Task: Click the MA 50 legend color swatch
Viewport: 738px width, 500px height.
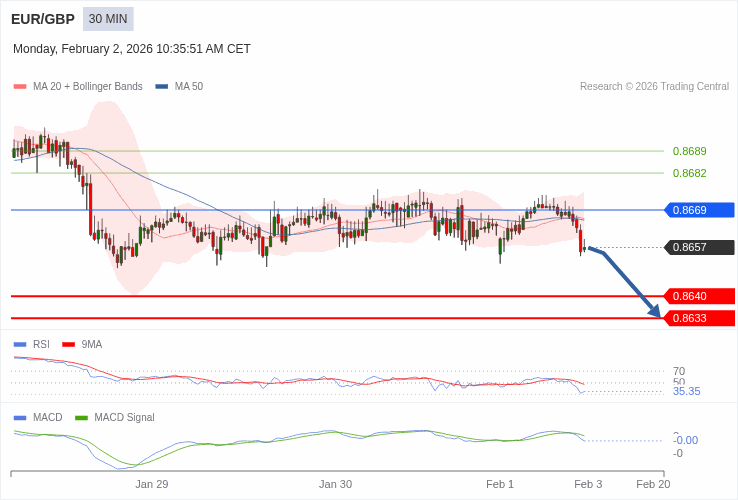Action: point(162,87)
